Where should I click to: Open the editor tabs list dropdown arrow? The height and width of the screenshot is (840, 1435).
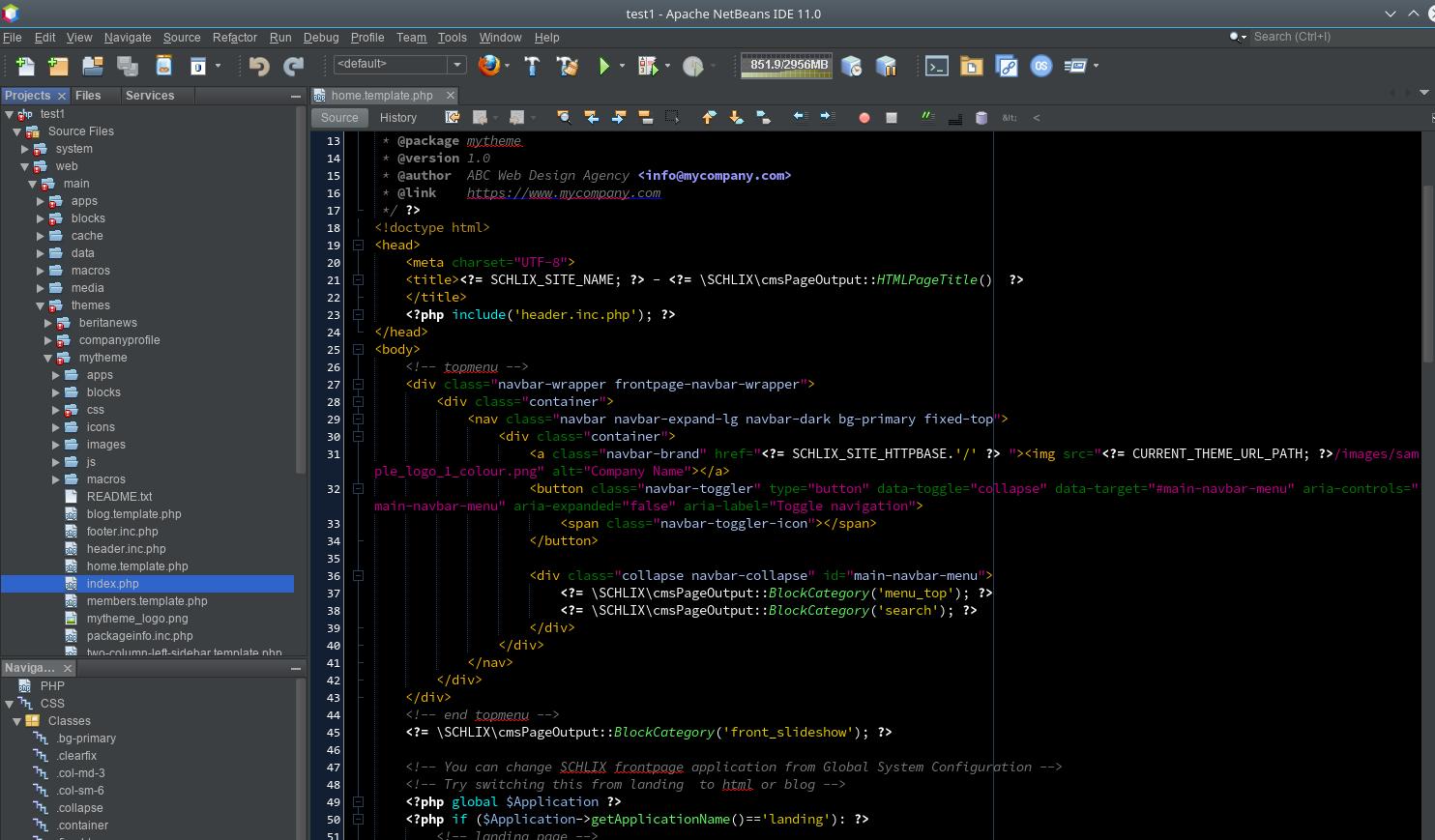point(1424,93)
